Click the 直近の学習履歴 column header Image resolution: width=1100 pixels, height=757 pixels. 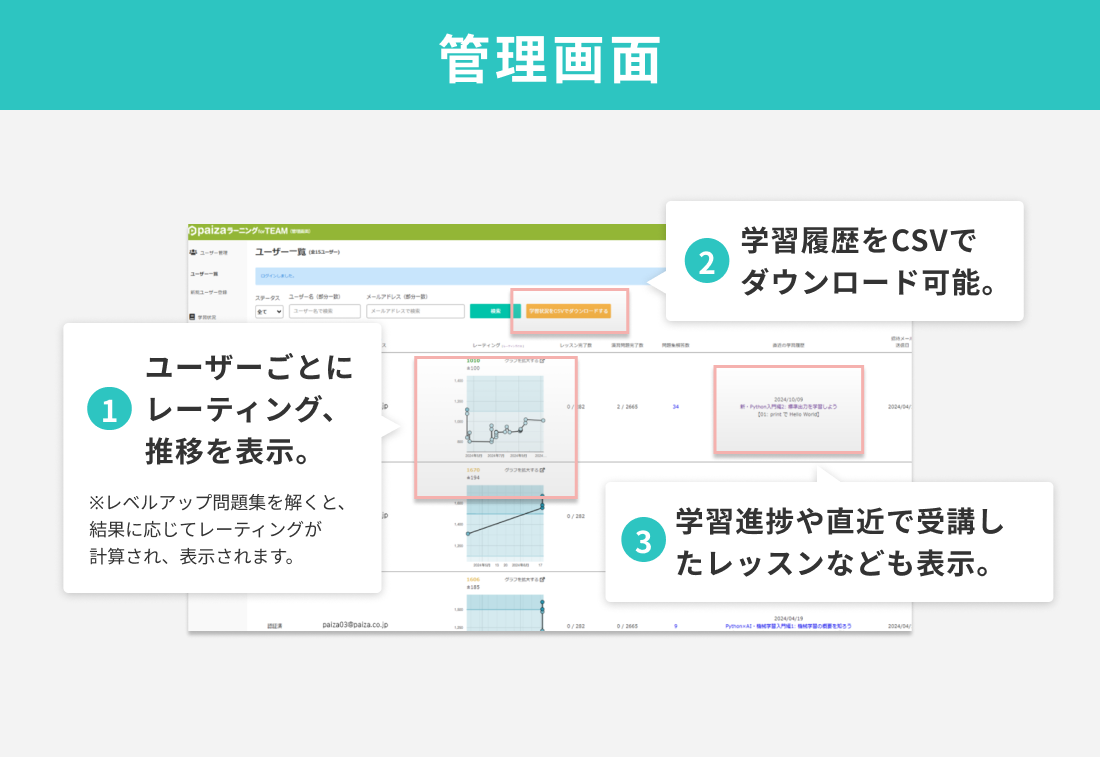(x=788, y=345)
